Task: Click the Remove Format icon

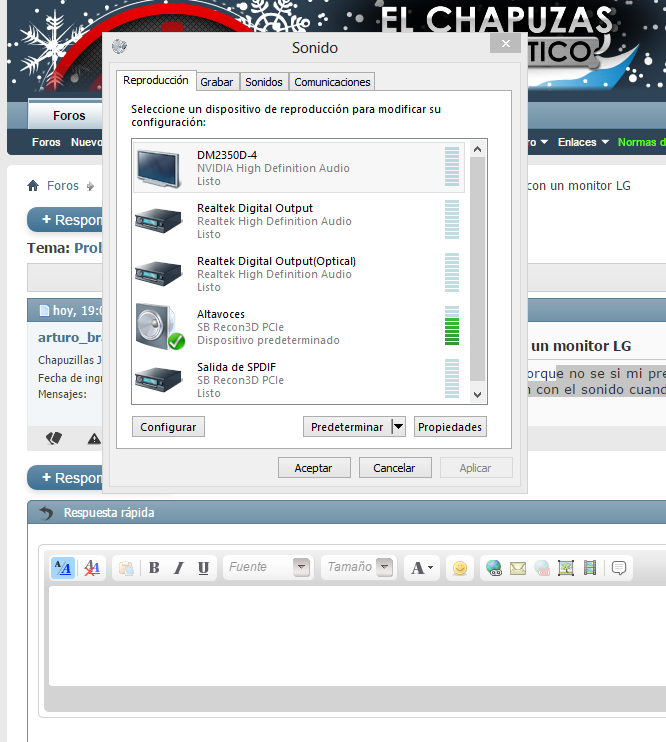Action: tap(92, 567)
